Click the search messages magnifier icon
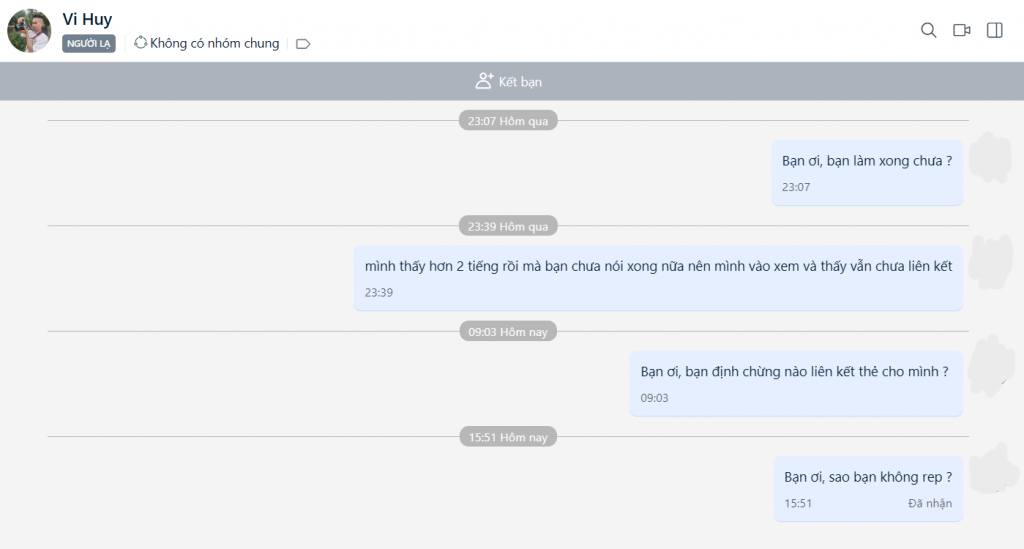1024x549 pixels. pyautogui.click(x=928, y=30)
